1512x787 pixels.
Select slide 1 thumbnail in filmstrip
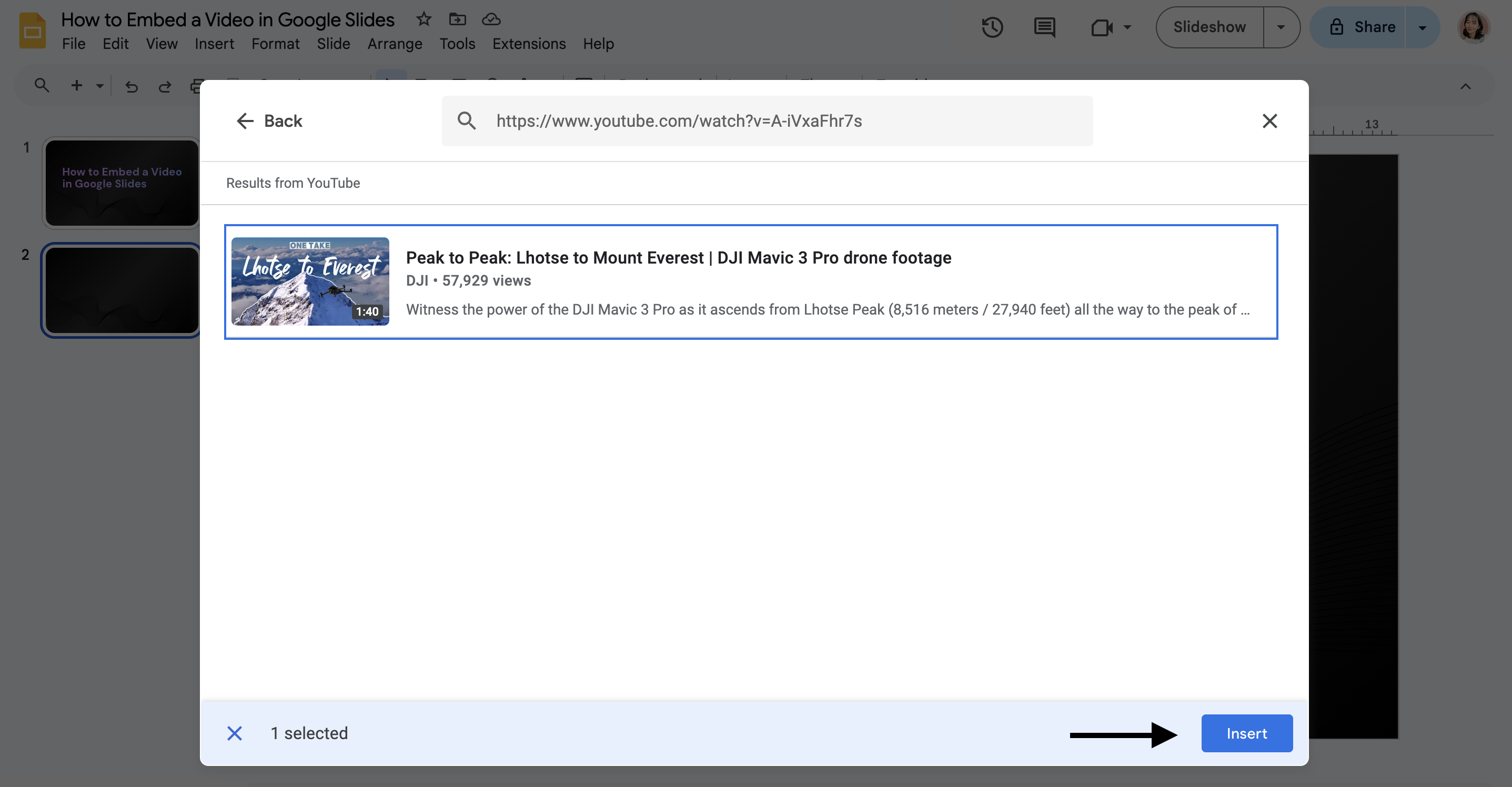(x=122, y=183)
